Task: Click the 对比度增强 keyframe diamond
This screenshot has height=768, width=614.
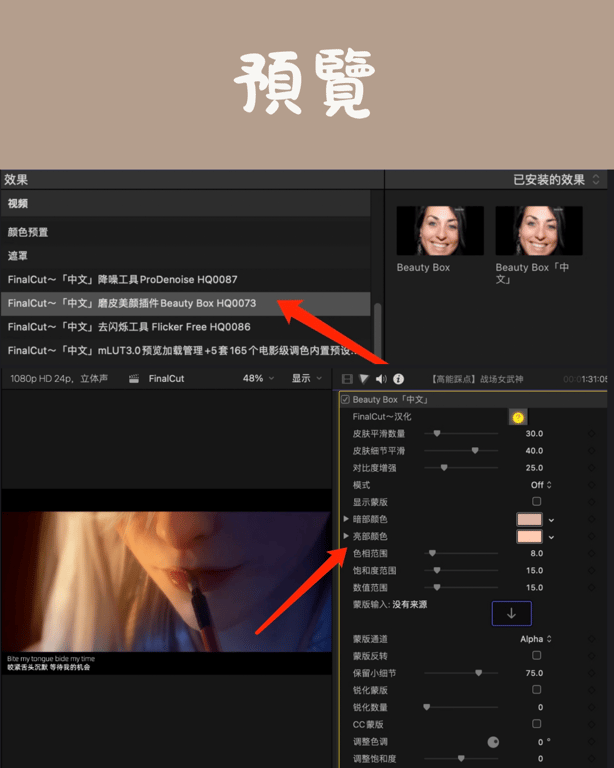Action: point(591,468)
